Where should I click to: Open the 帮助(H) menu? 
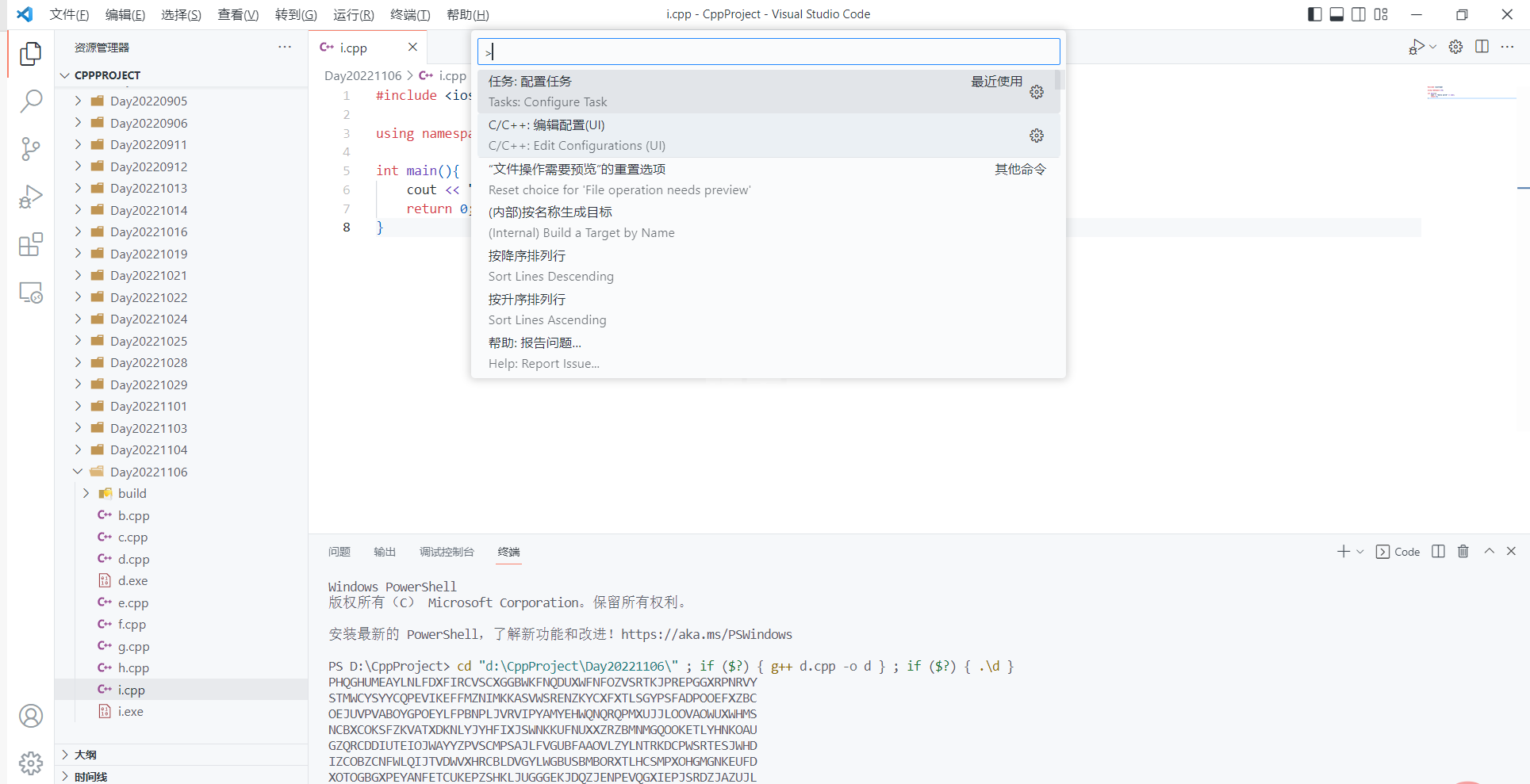(x=468, y=14)
